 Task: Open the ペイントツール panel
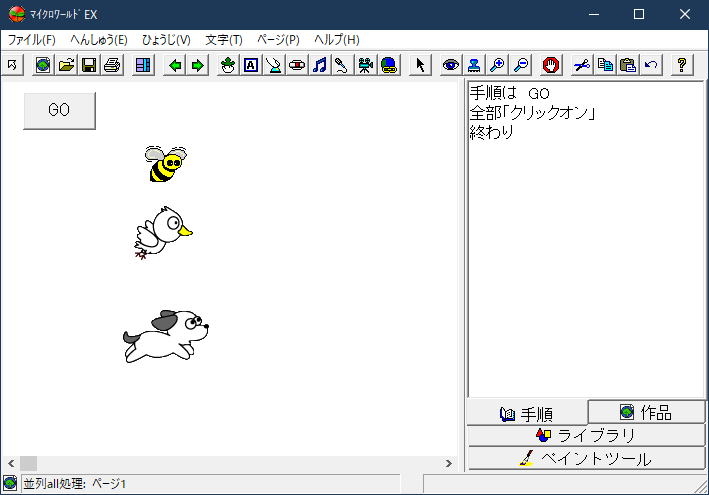tap(586, 458)
